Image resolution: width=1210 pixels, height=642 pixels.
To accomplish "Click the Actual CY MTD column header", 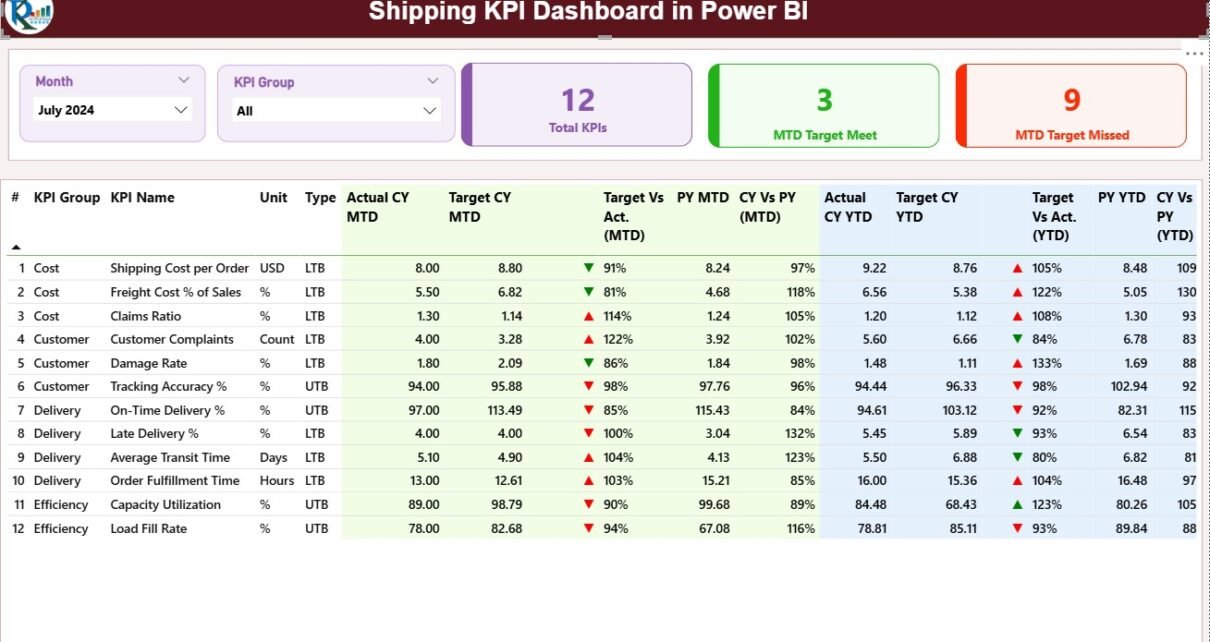I will [377, 207].
